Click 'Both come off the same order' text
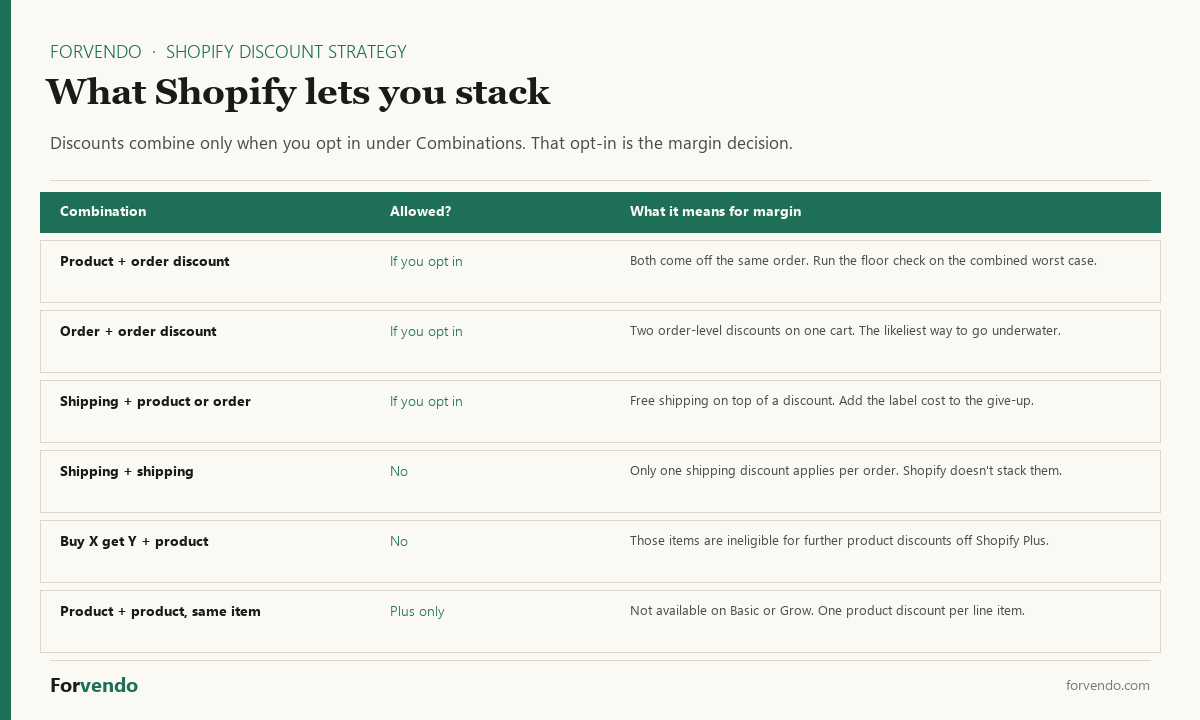This screenshot has width=1200, height=720. (x=863, y=260)
